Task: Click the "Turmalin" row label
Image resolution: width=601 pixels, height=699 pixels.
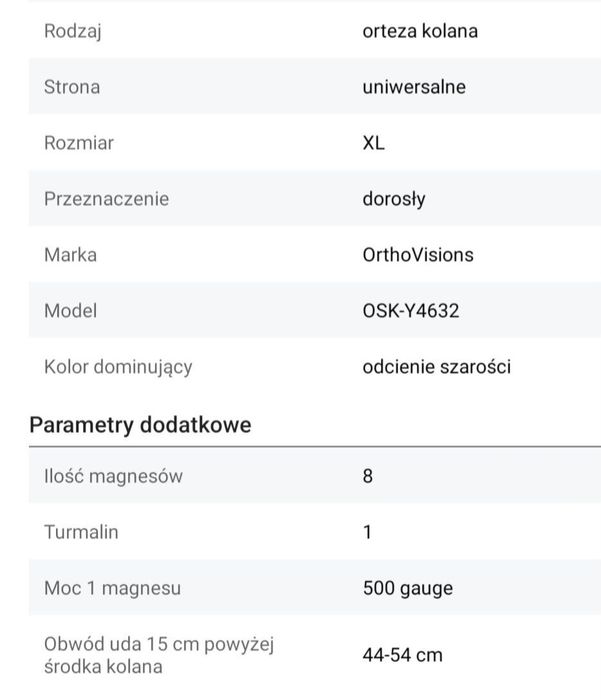Action: [x=81, y=532]
